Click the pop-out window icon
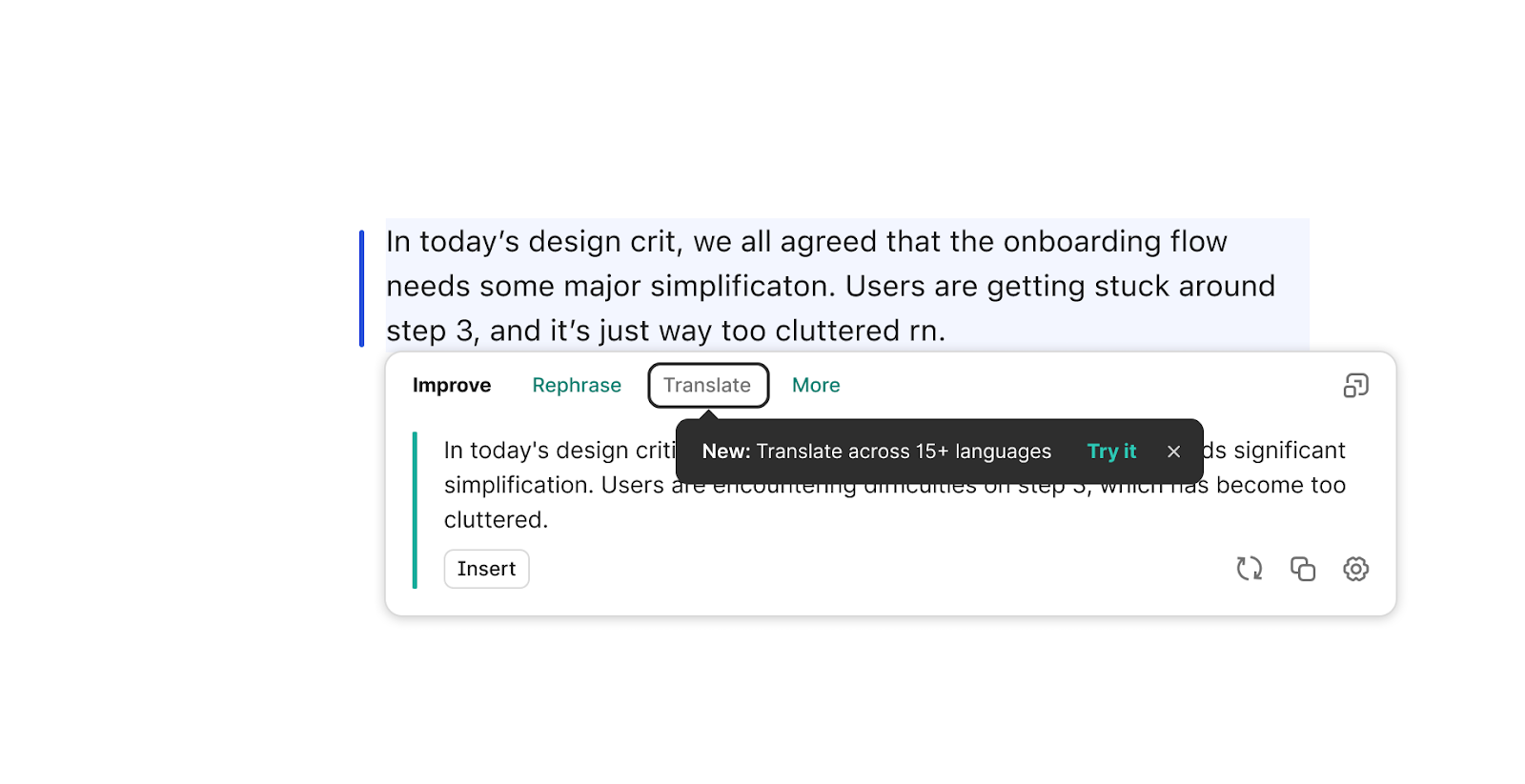This screenshot has height=784, width=1525. (1355, 385)
